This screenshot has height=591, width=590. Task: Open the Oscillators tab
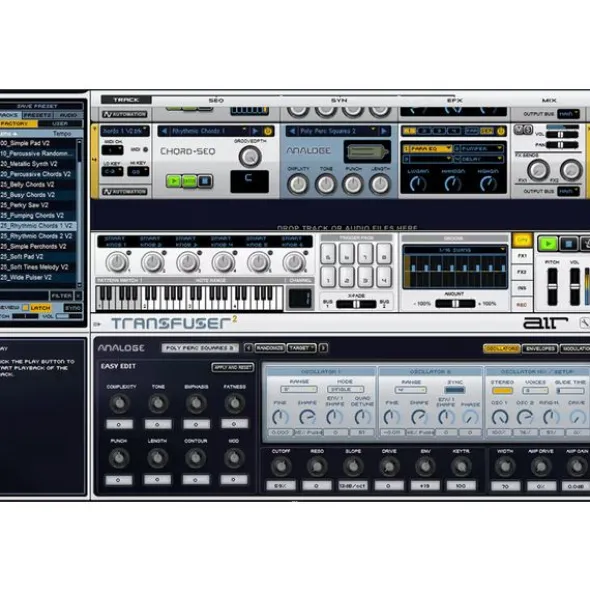(501, 348)
